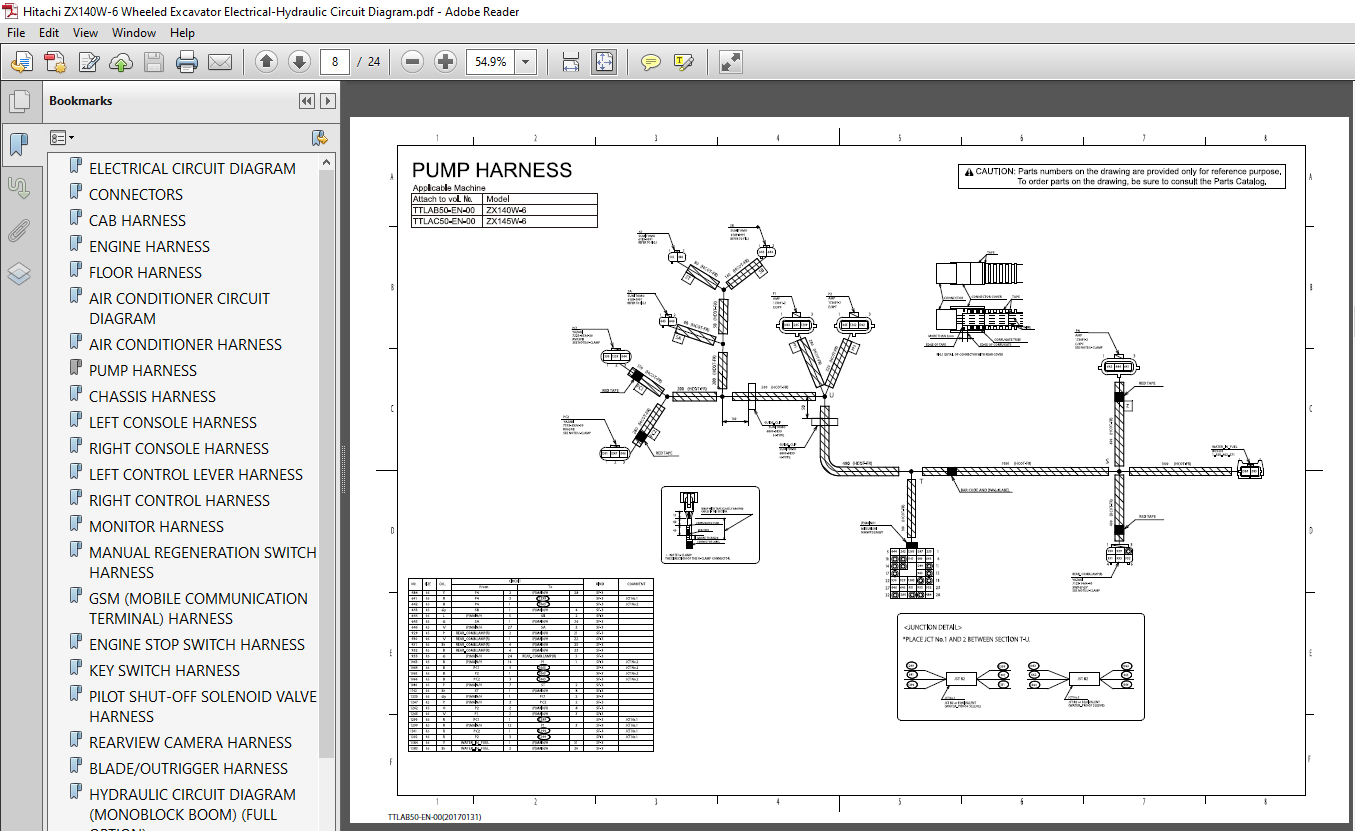Click the PUMP HARNESS title on page

492,170
